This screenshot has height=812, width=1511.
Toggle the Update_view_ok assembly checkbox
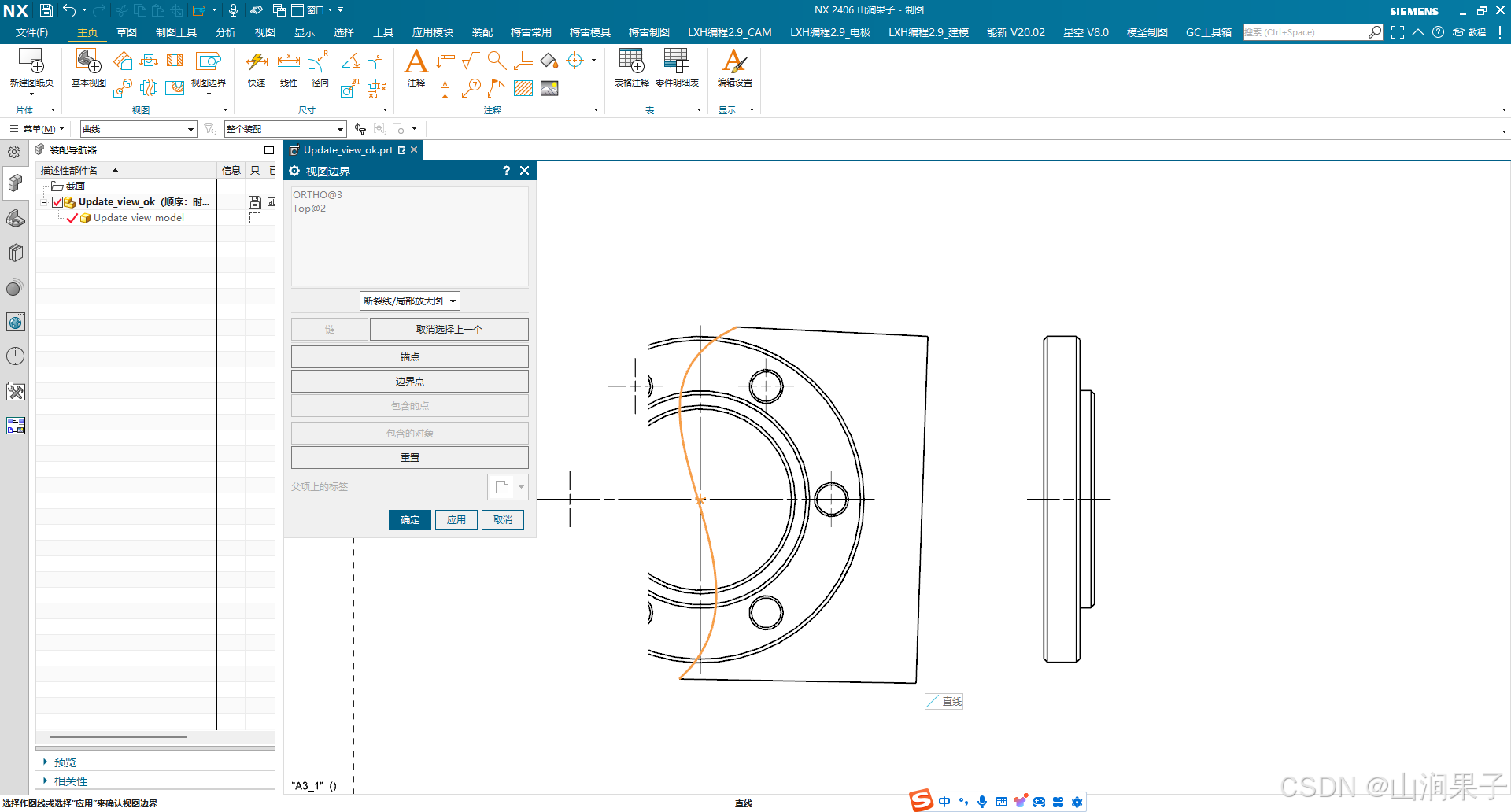pyautogui.click(x=57, y=202)
